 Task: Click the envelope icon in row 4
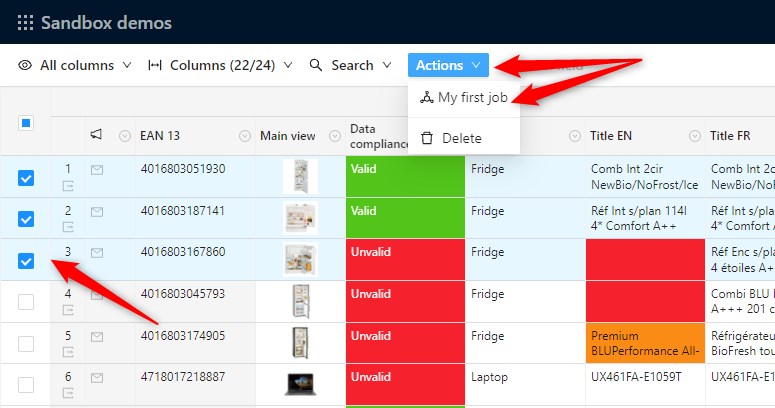pos(97,295)
